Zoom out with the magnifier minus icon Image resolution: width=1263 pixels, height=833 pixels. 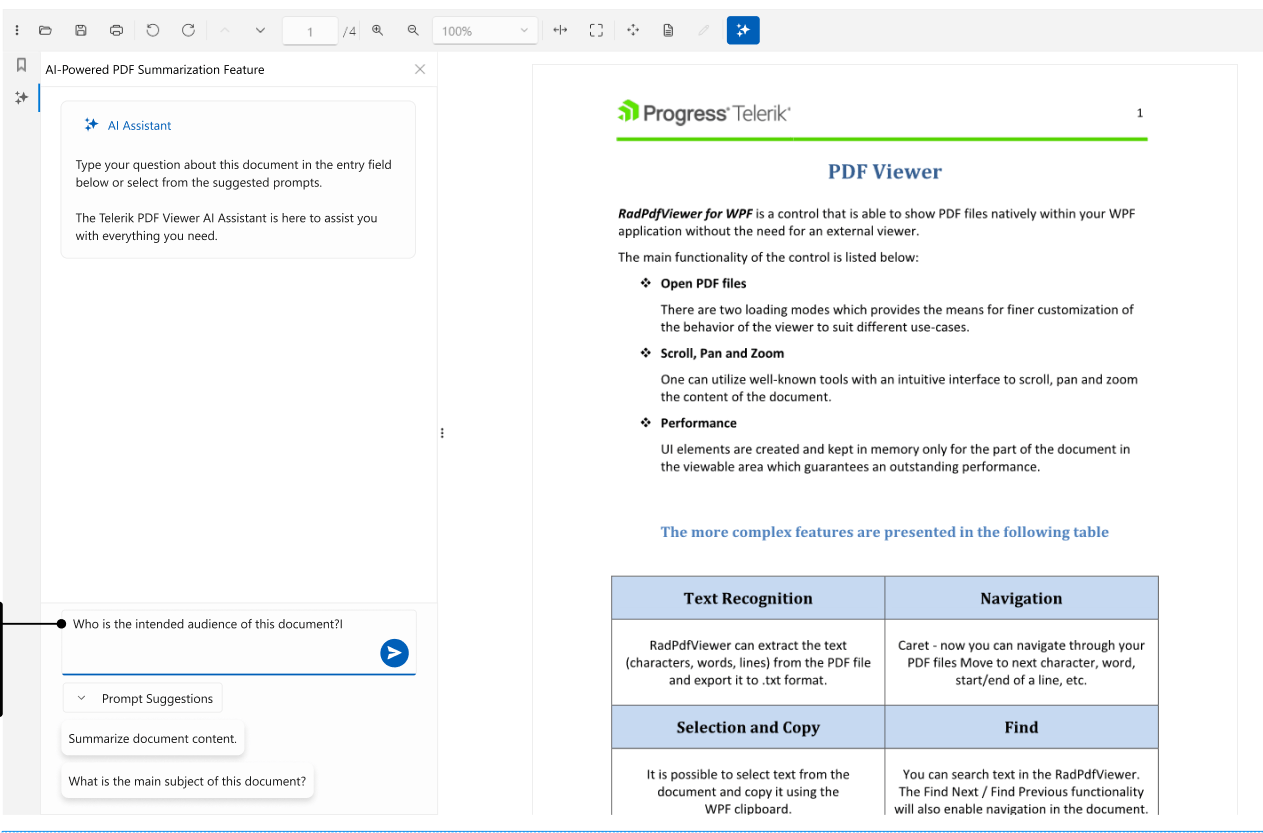[413, 31]
